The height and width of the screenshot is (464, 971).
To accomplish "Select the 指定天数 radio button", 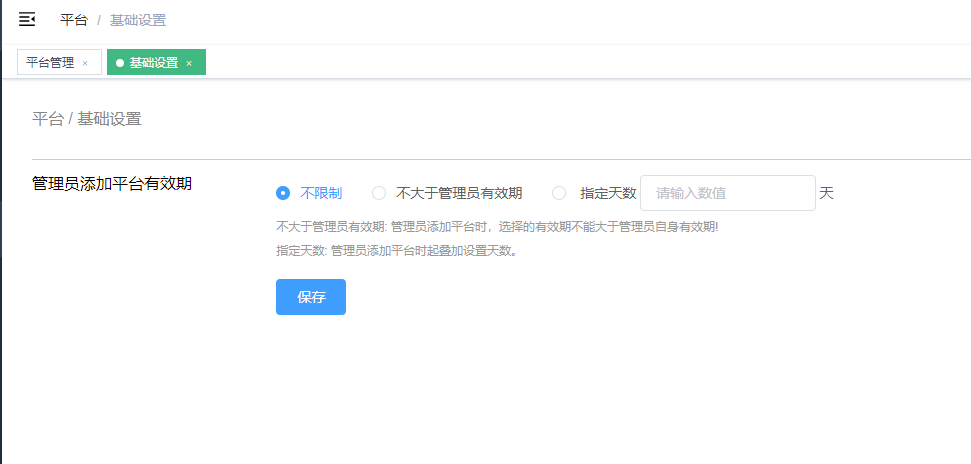I will point(559,193).
